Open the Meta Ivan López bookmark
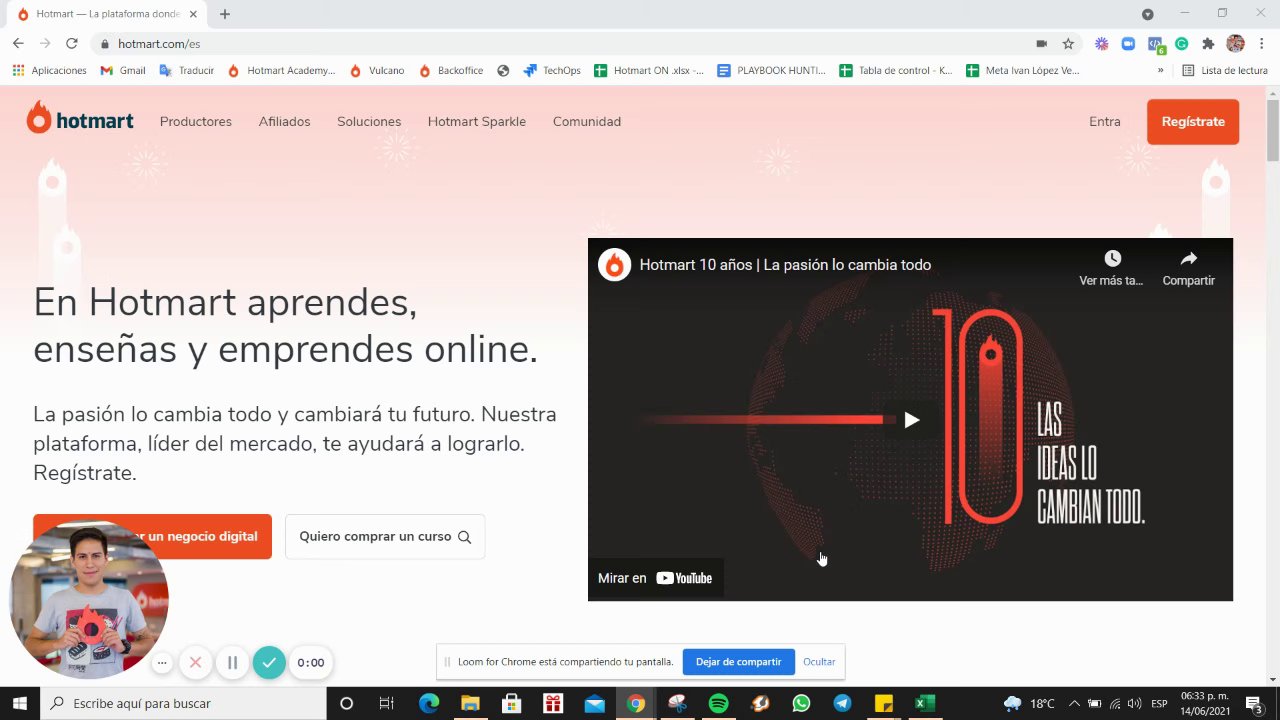1280x720 pixels. [1023, 71]
